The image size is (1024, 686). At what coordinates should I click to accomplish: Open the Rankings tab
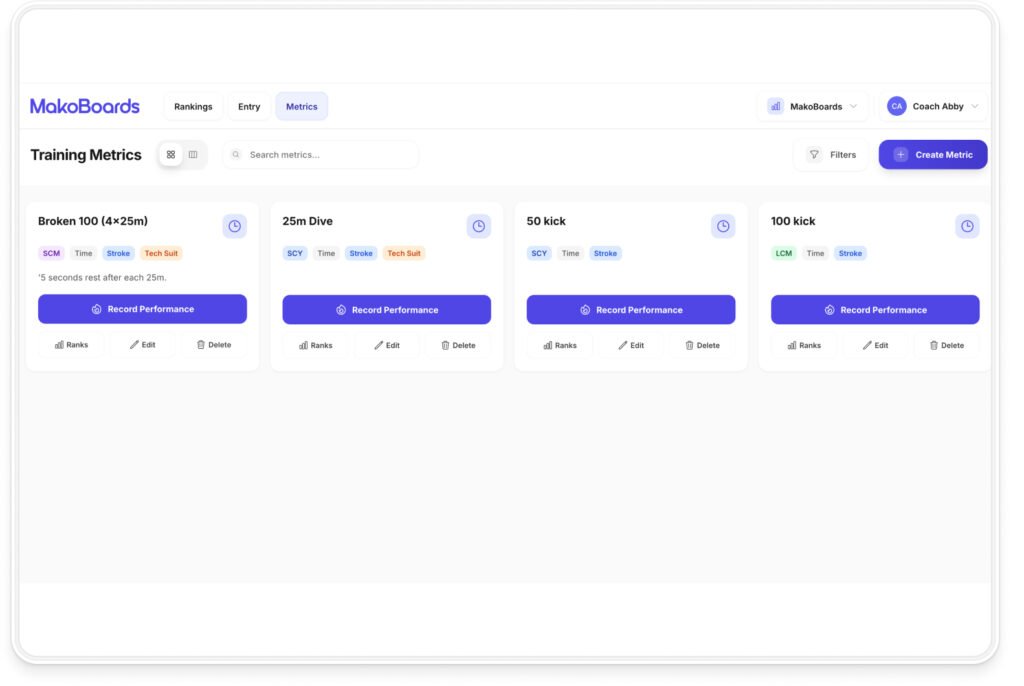click(x=193, y=106)
